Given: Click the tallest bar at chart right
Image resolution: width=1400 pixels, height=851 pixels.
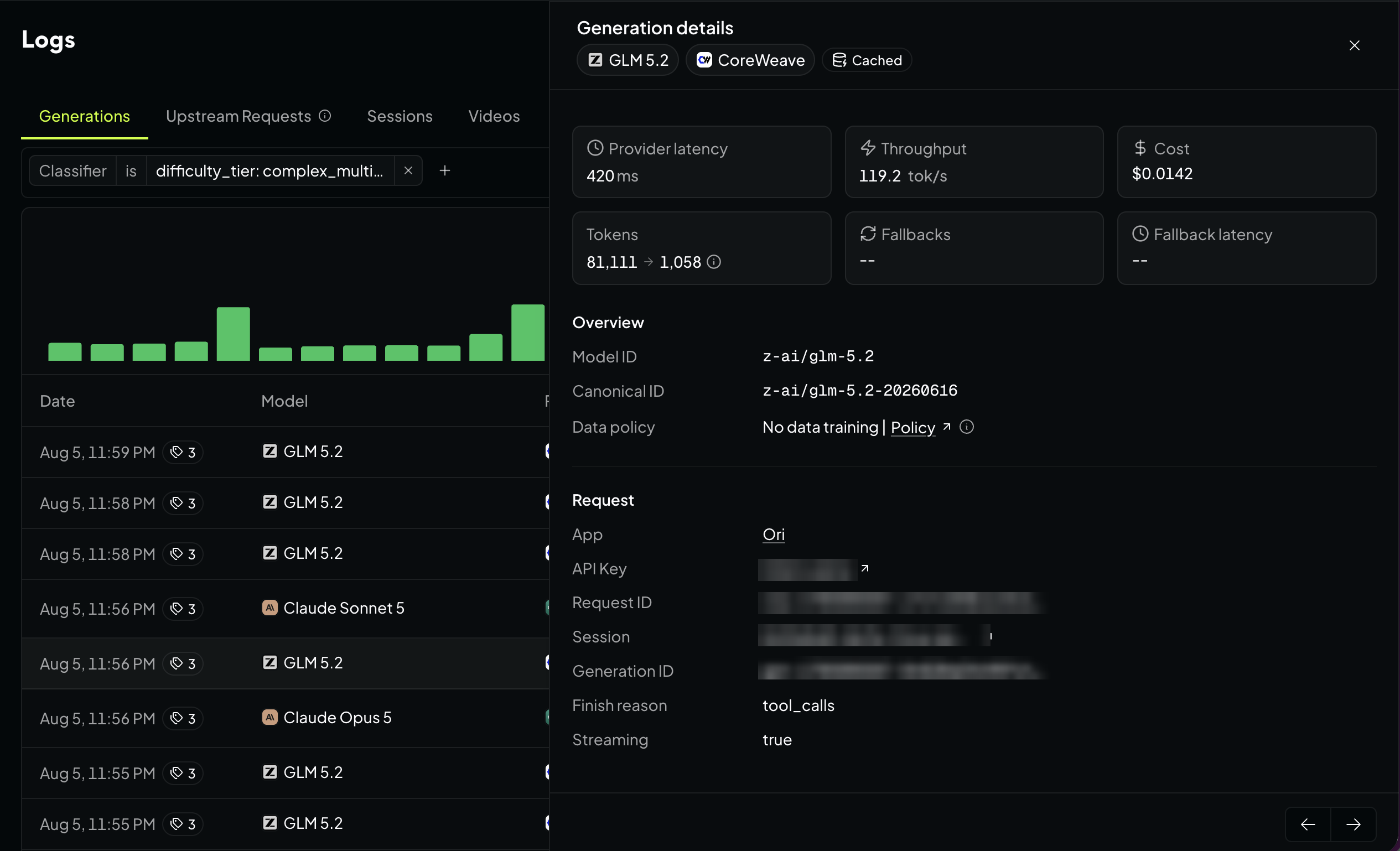Looking at the screenshot, I should click(x=528, y=333).
